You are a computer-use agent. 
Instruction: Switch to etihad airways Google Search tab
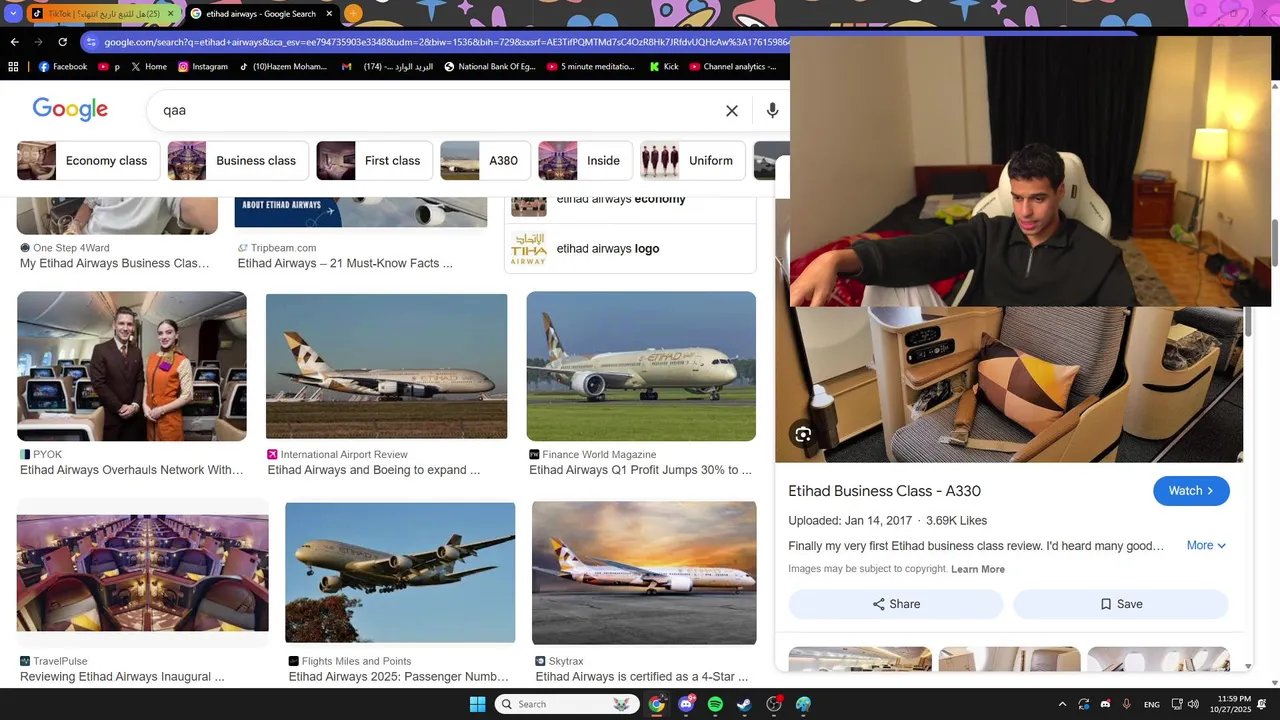262,14
